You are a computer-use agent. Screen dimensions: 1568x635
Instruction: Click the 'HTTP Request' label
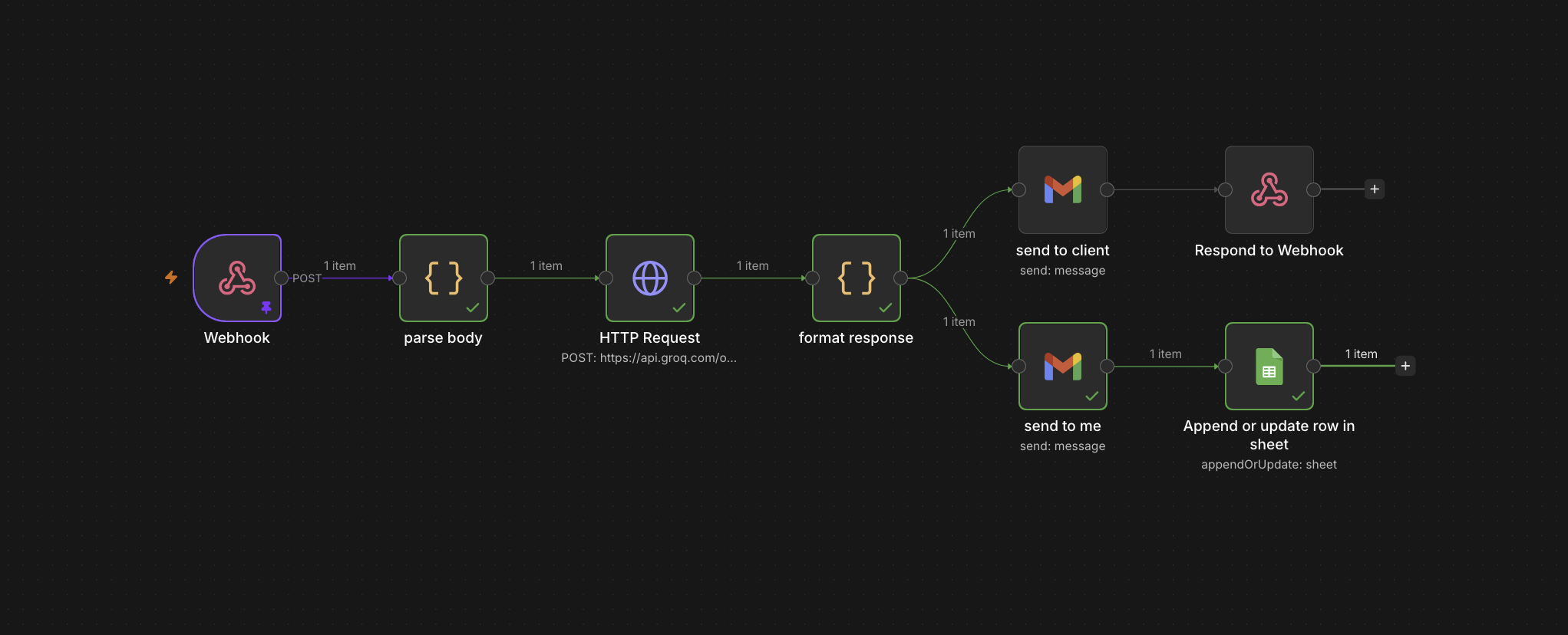(650, 337)
